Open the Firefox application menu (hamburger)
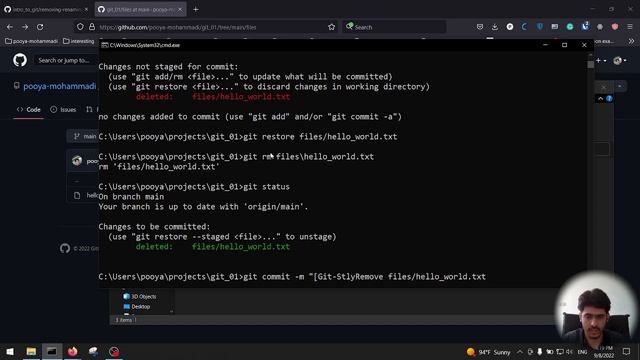This screenshot has height=360, width=640. (630, 27)
